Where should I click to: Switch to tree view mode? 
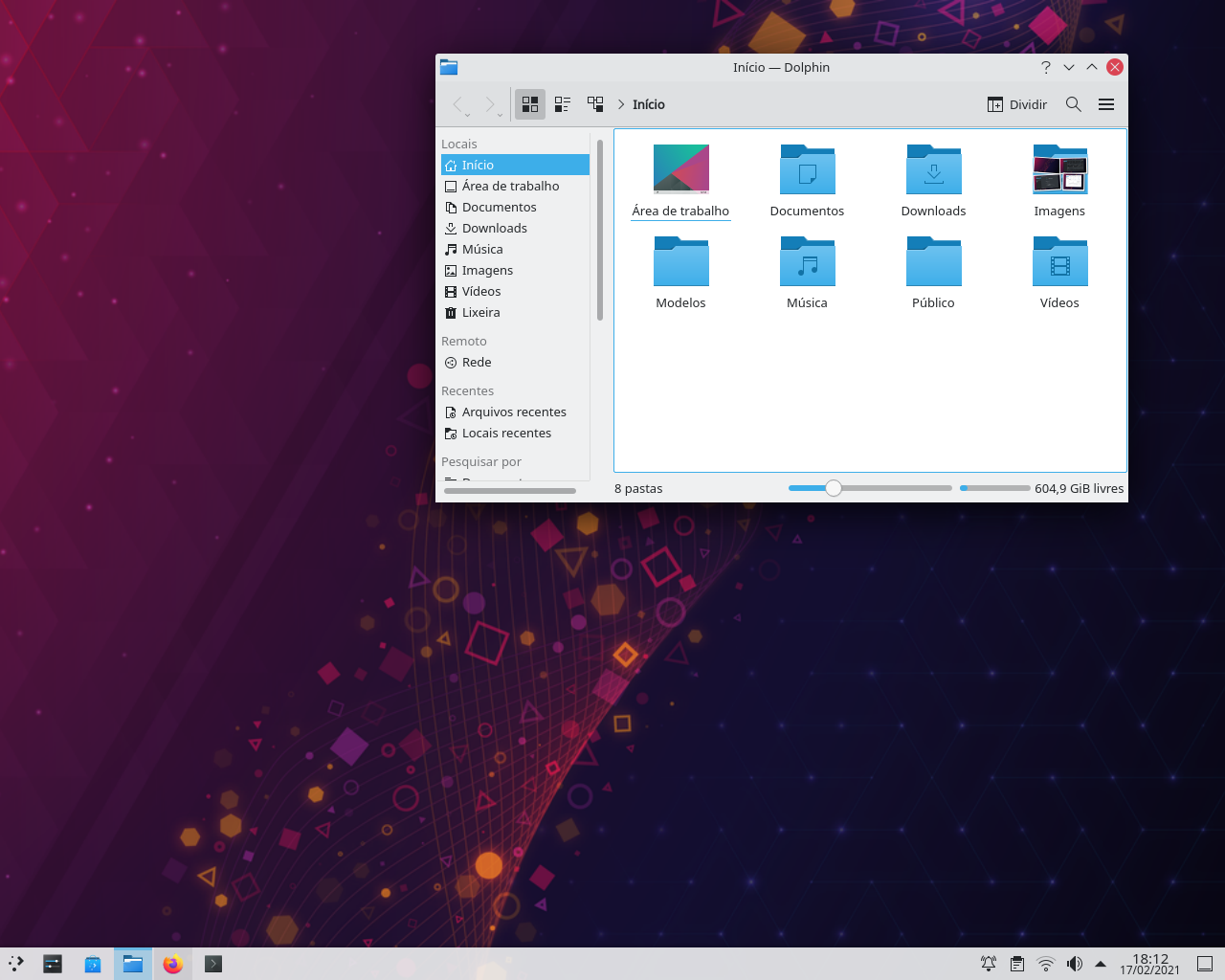pyautogui.click(x=594, y=104)
